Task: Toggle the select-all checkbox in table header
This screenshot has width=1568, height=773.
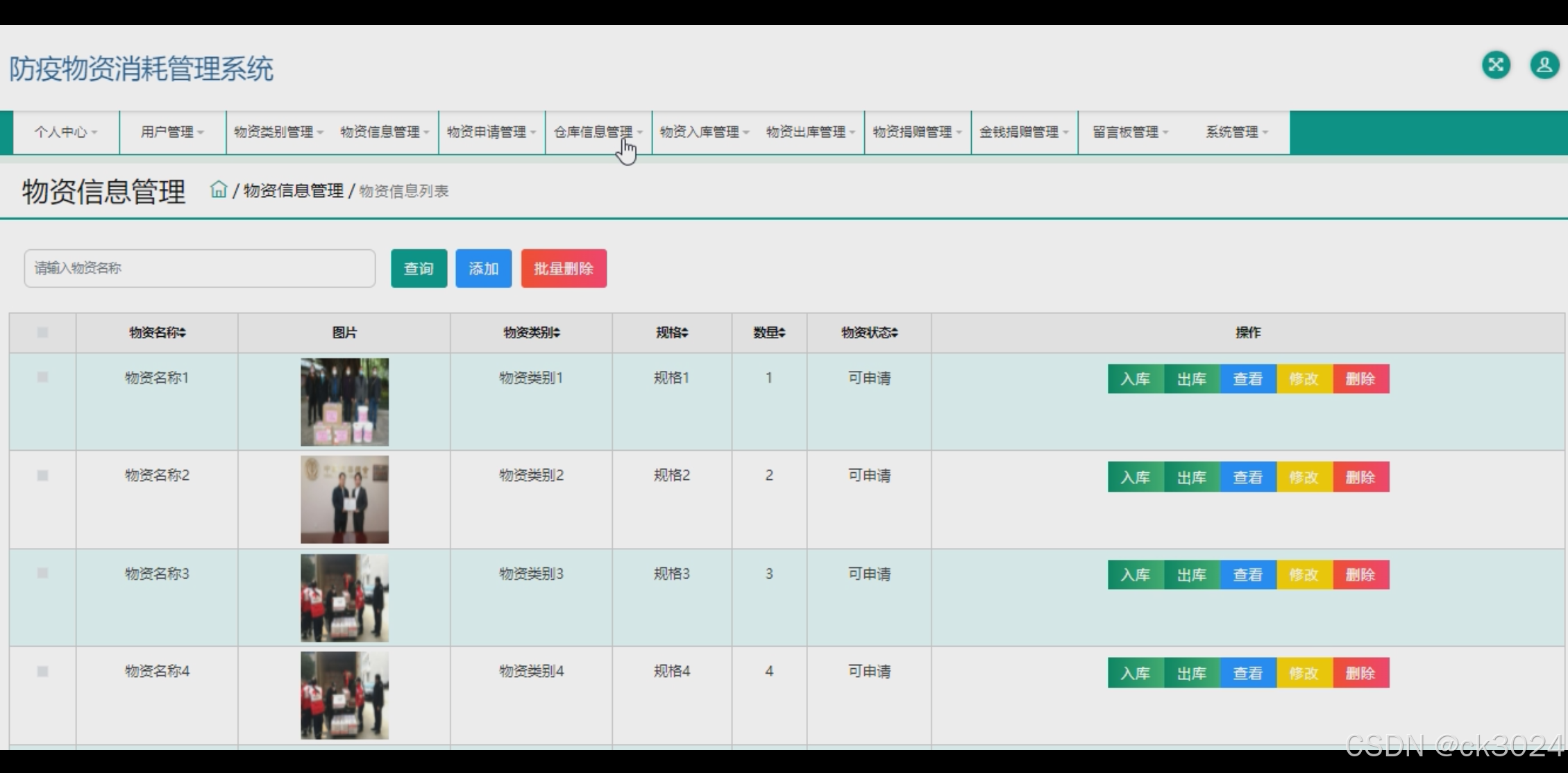Action: [42, 333]
